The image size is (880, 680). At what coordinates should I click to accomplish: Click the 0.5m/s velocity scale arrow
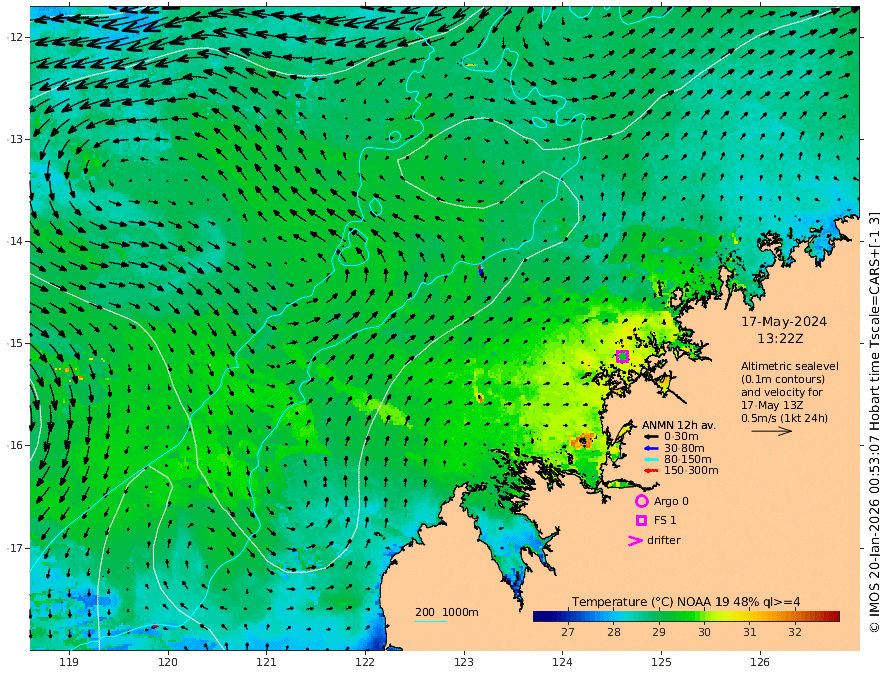click(x=772, y=431)
